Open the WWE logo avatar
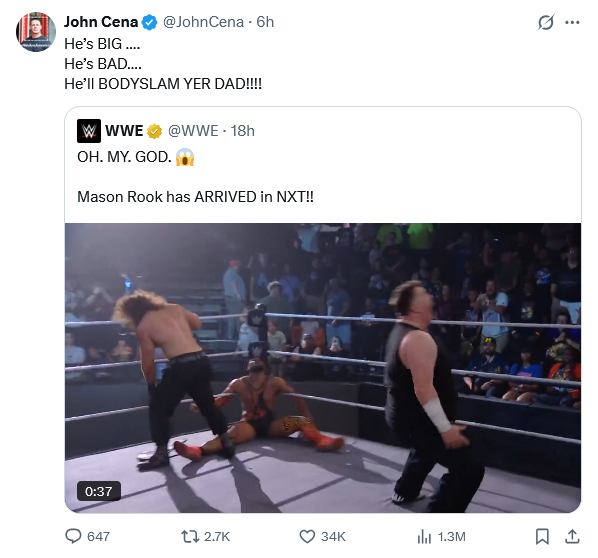This screenshot has height=558, width=598. (x=89, y=131)
